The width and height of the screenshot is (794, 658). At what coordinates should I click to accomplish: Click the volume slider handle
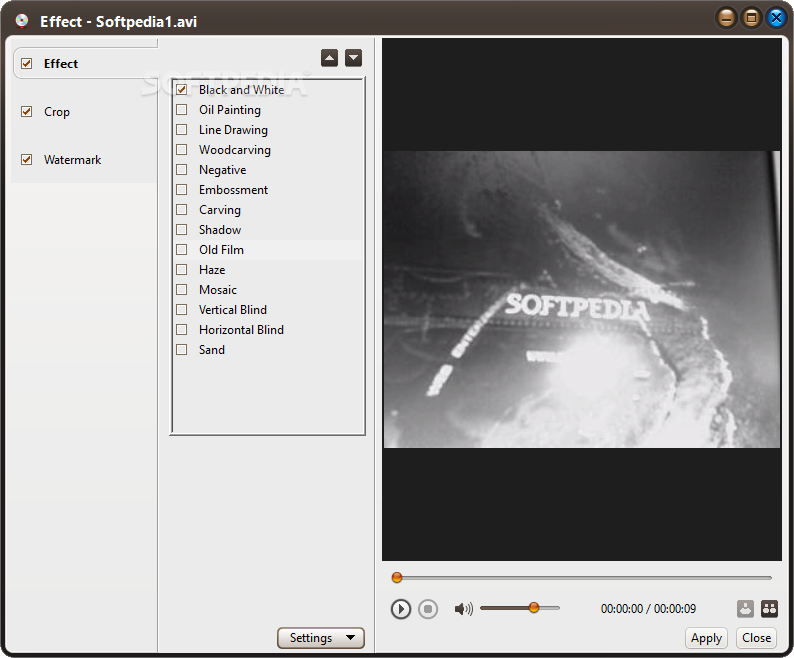pyautogui.click(x=534, y=608)
